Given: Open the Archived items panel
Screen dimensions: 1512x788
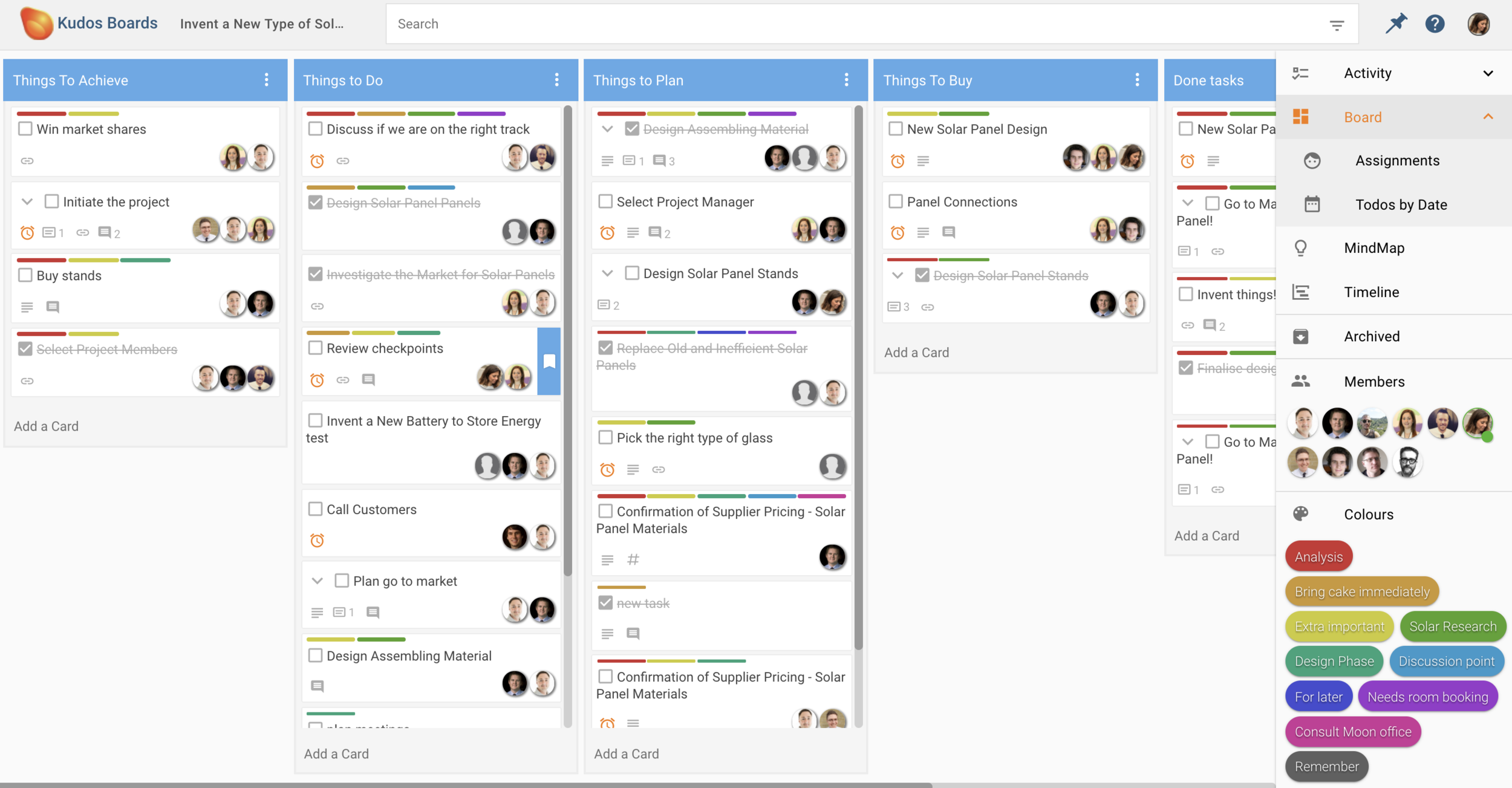Looking at the screenshot, I should (1371, 336).
